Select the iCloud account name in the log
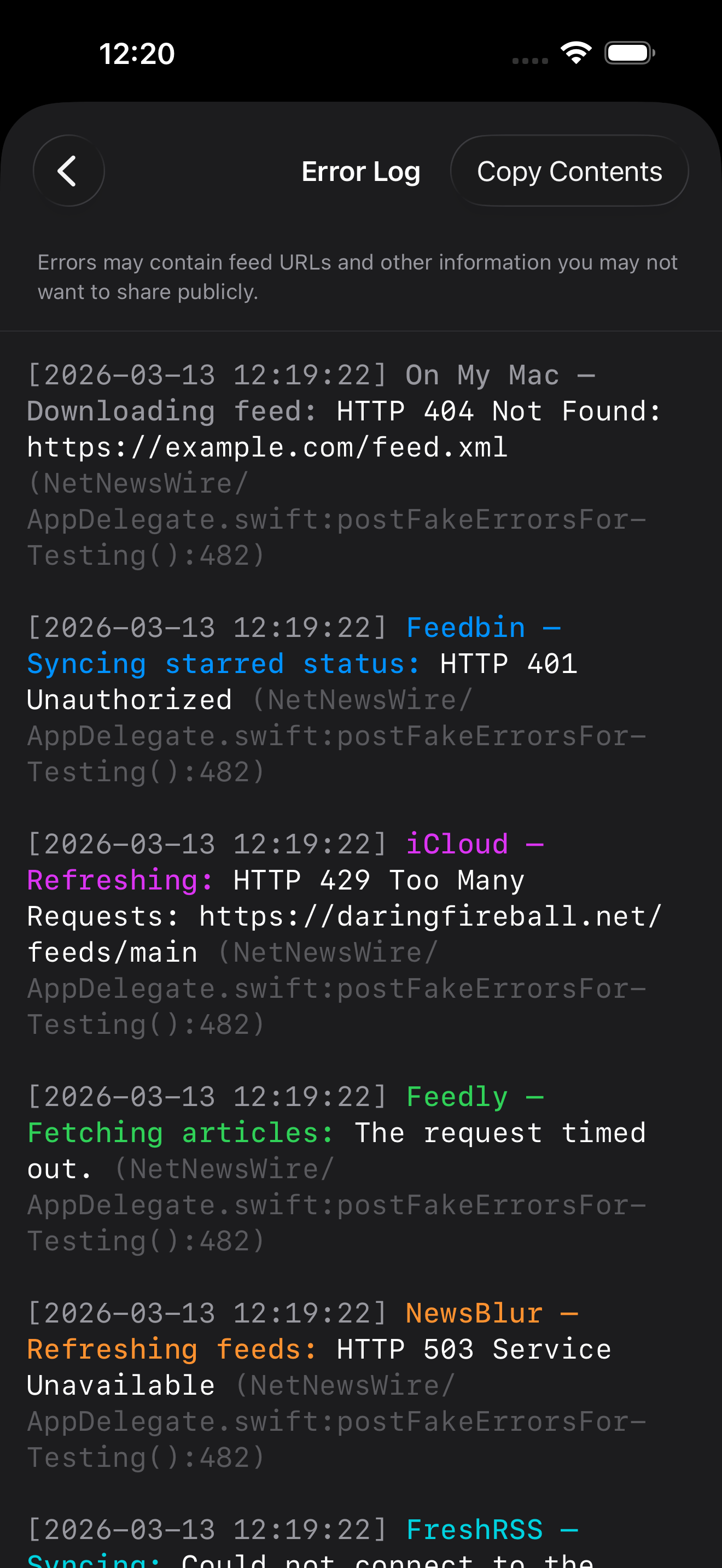The image size is (722, 1568). coord(457,843)
